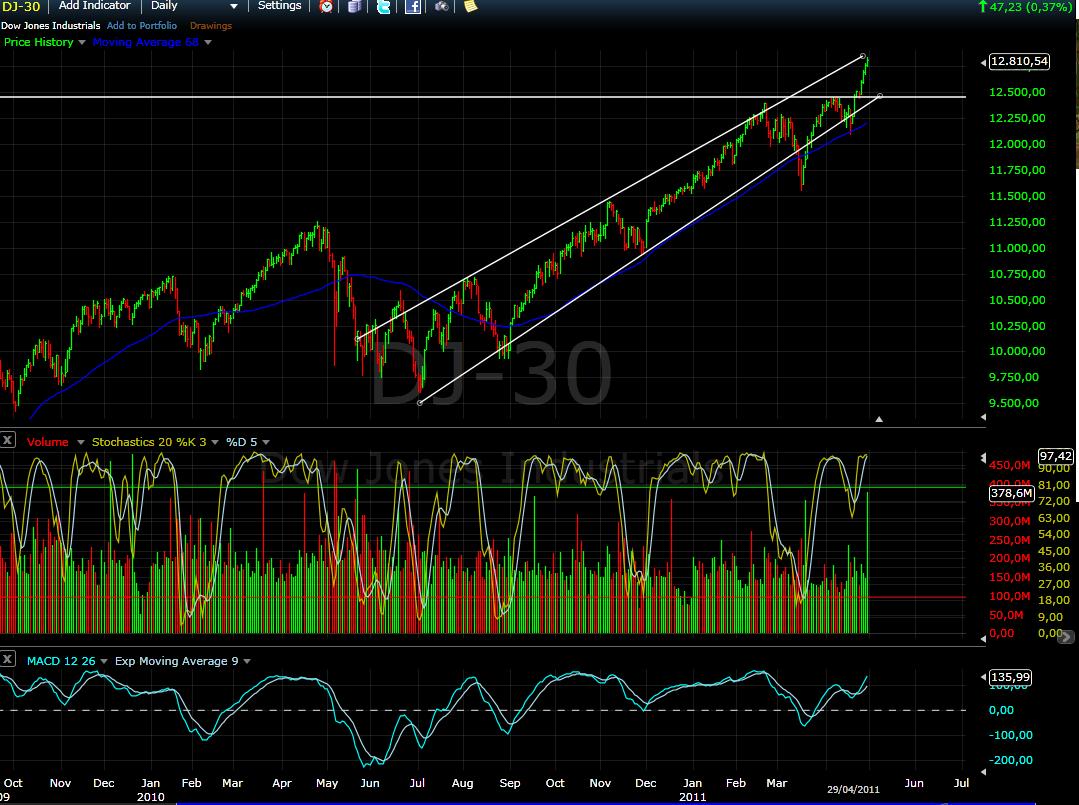The width and height of the screenshot is (1079, 805).
Task: Open the Drawings link
Action: click(x=211, y=25)
